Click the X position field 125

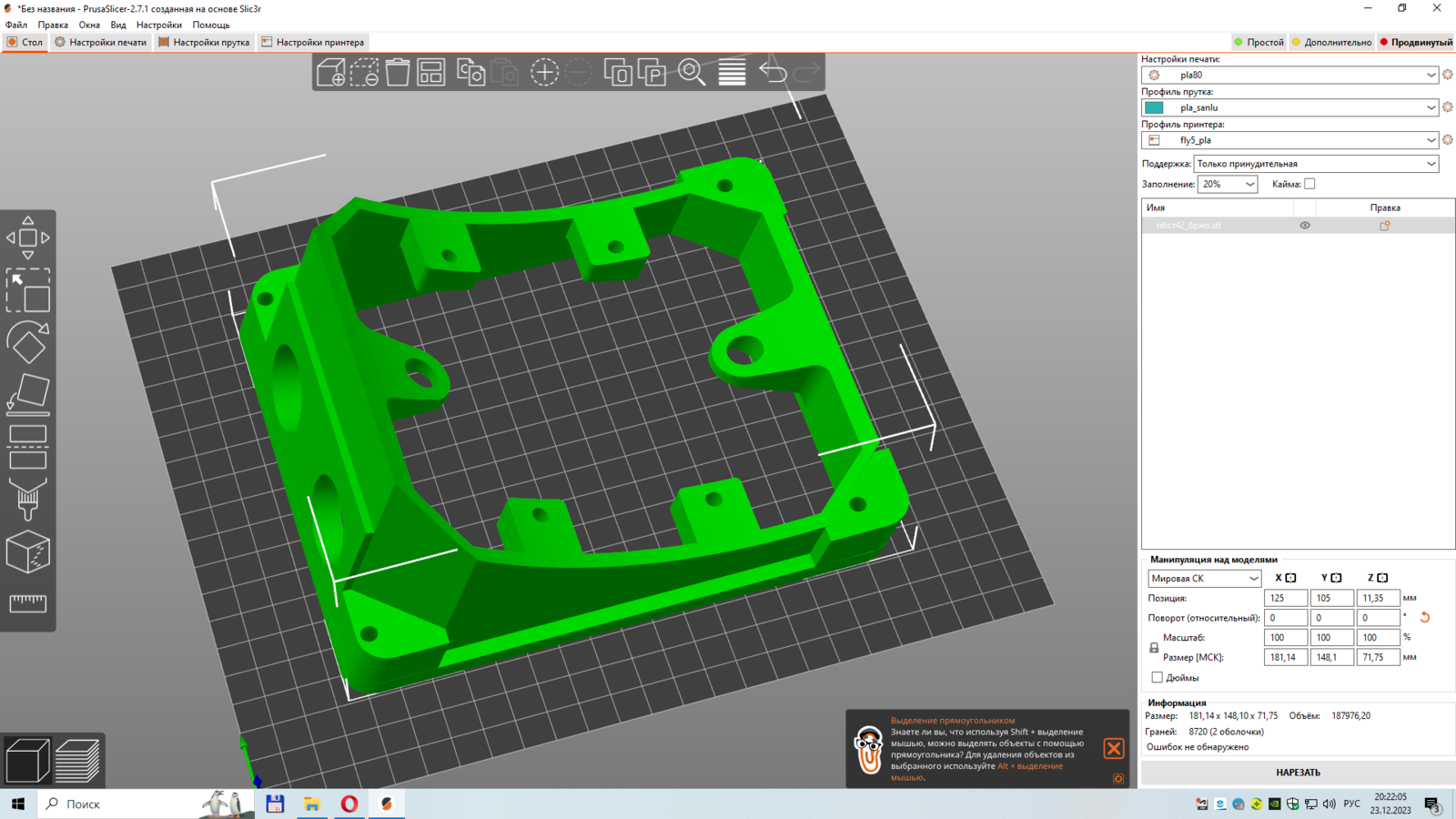(1286, 598)
